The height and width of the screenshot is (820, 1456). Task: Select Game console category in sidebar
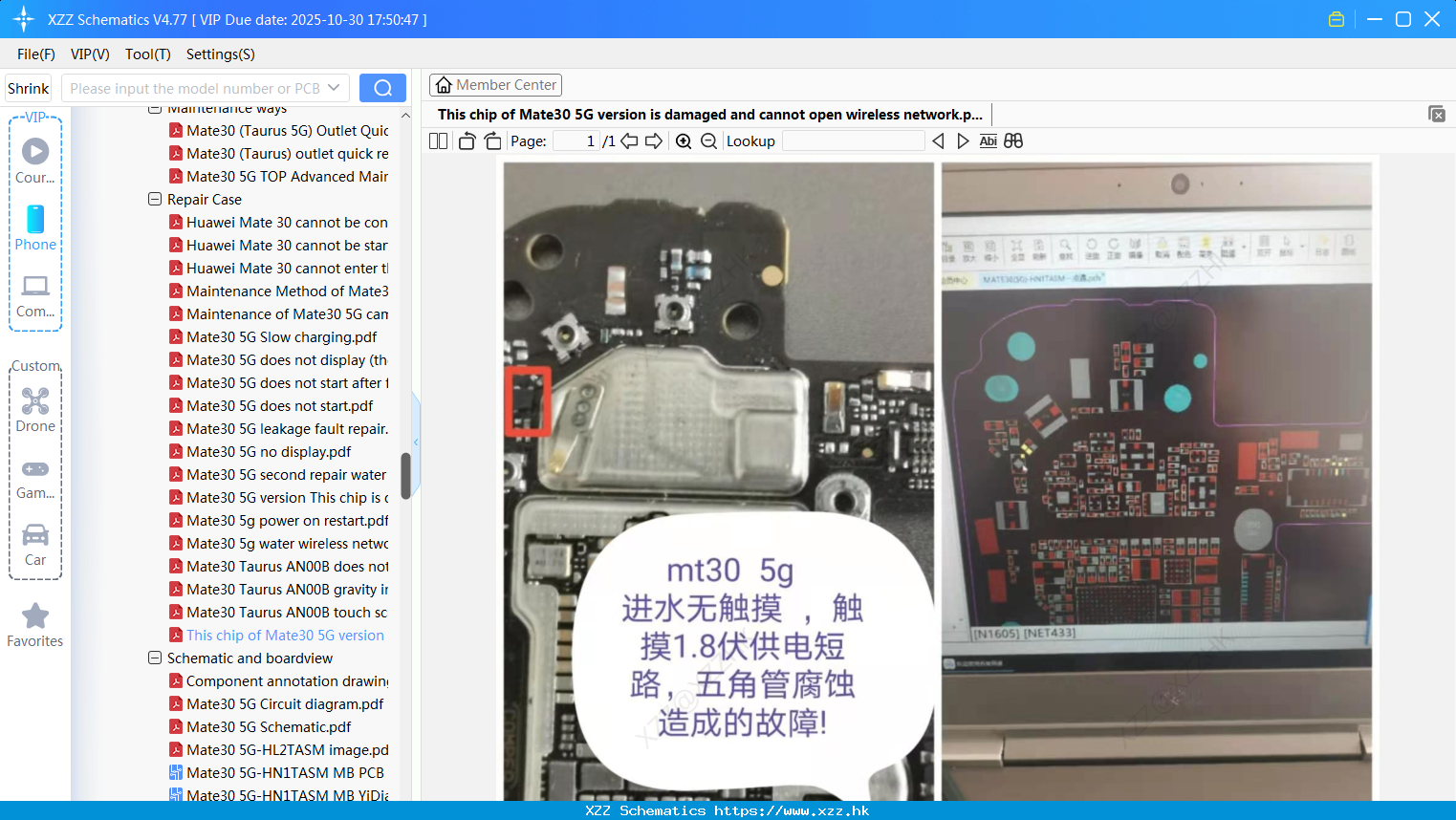(35, 480)
